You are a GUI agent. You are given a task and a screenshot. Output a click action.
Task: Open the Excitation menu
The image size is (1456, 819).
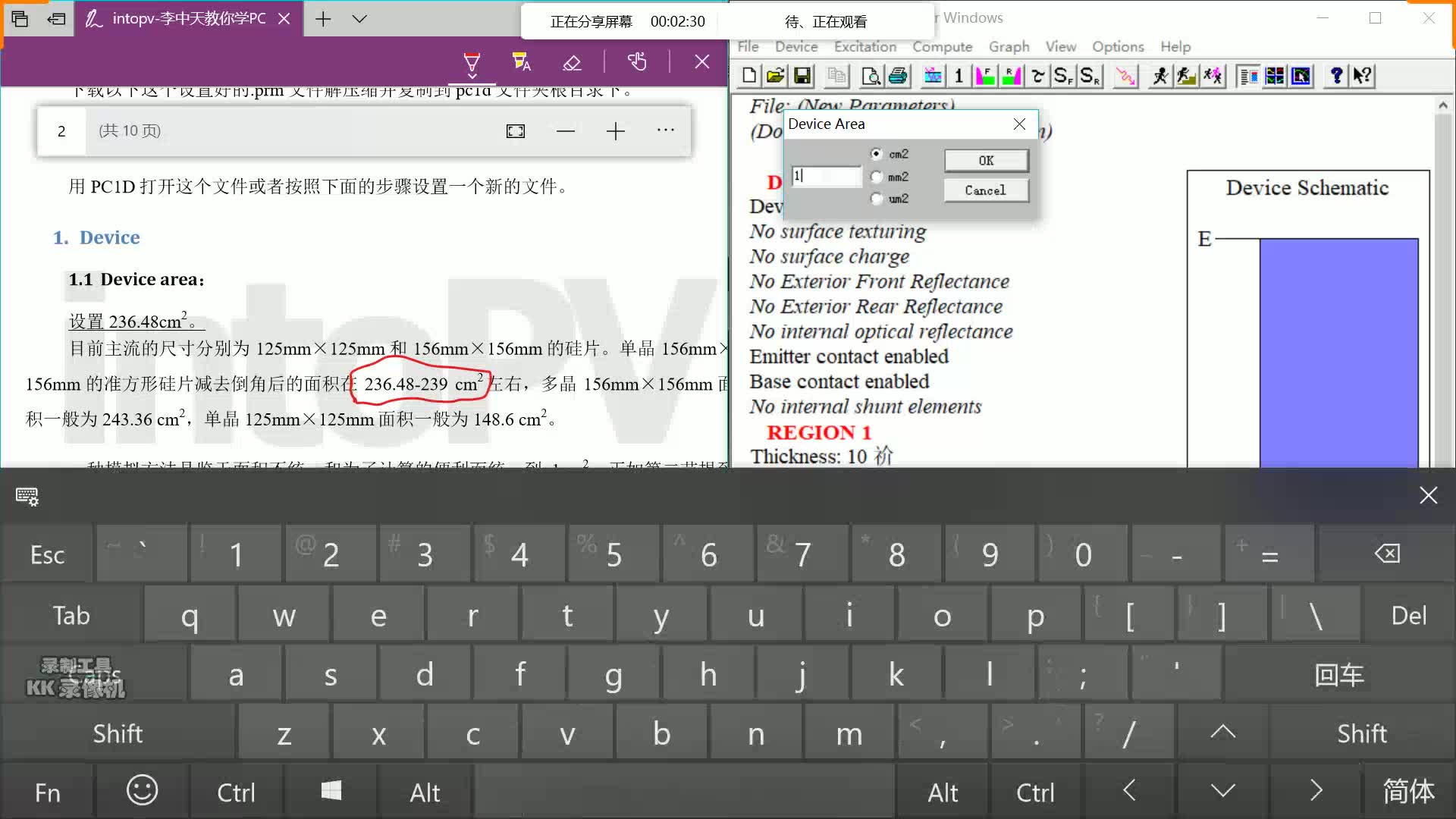coord(864,46)
